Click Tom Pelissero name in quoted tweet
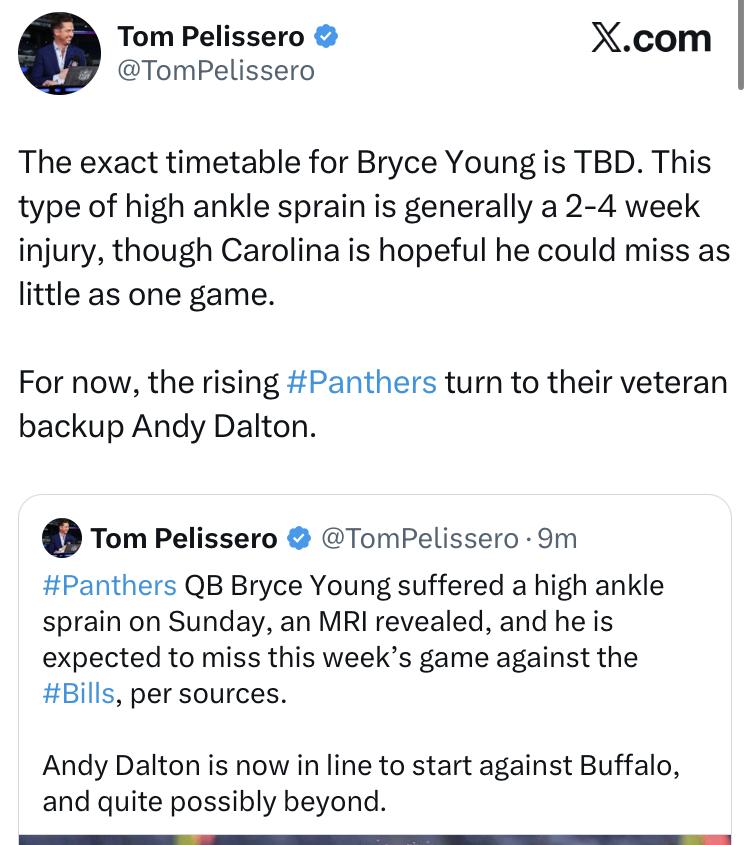Image resolution: width=750 pixels, height=845 pixels. click(184, 539)
